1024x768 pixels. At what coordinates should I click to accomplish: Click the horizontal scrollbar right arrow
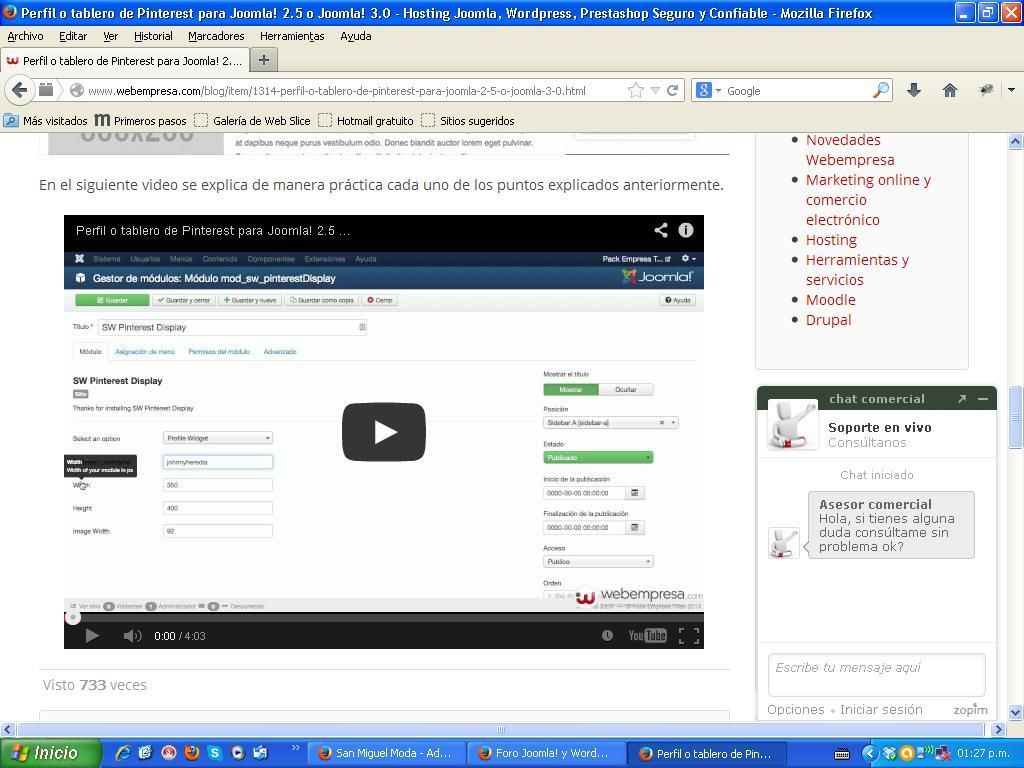(x=999, y=729)
